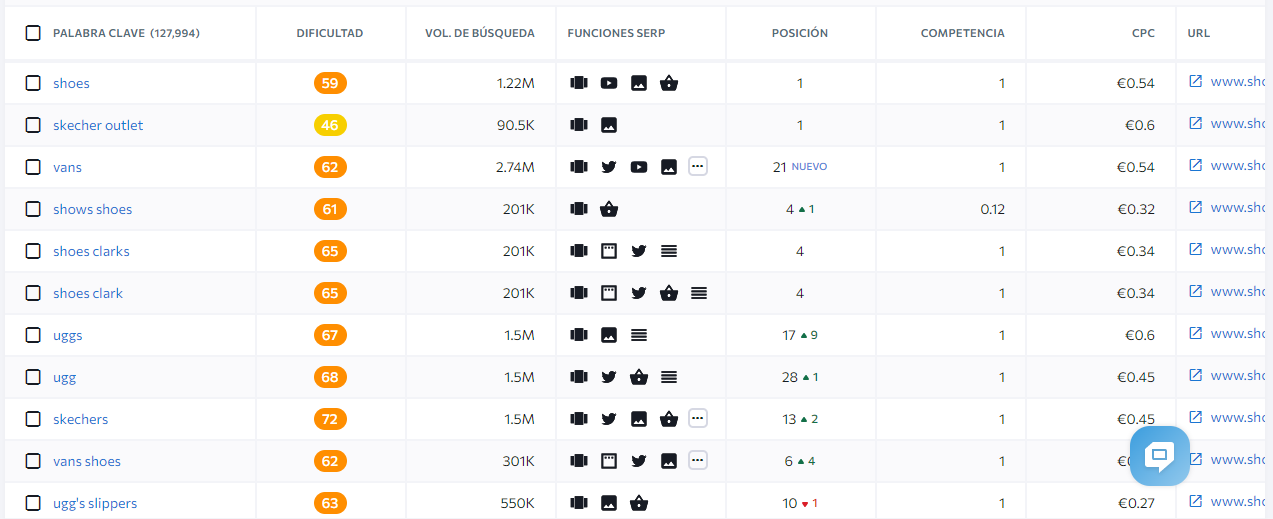Tick the checkbox for vans keyword
1273x519 pixels.
coord(33,167)
